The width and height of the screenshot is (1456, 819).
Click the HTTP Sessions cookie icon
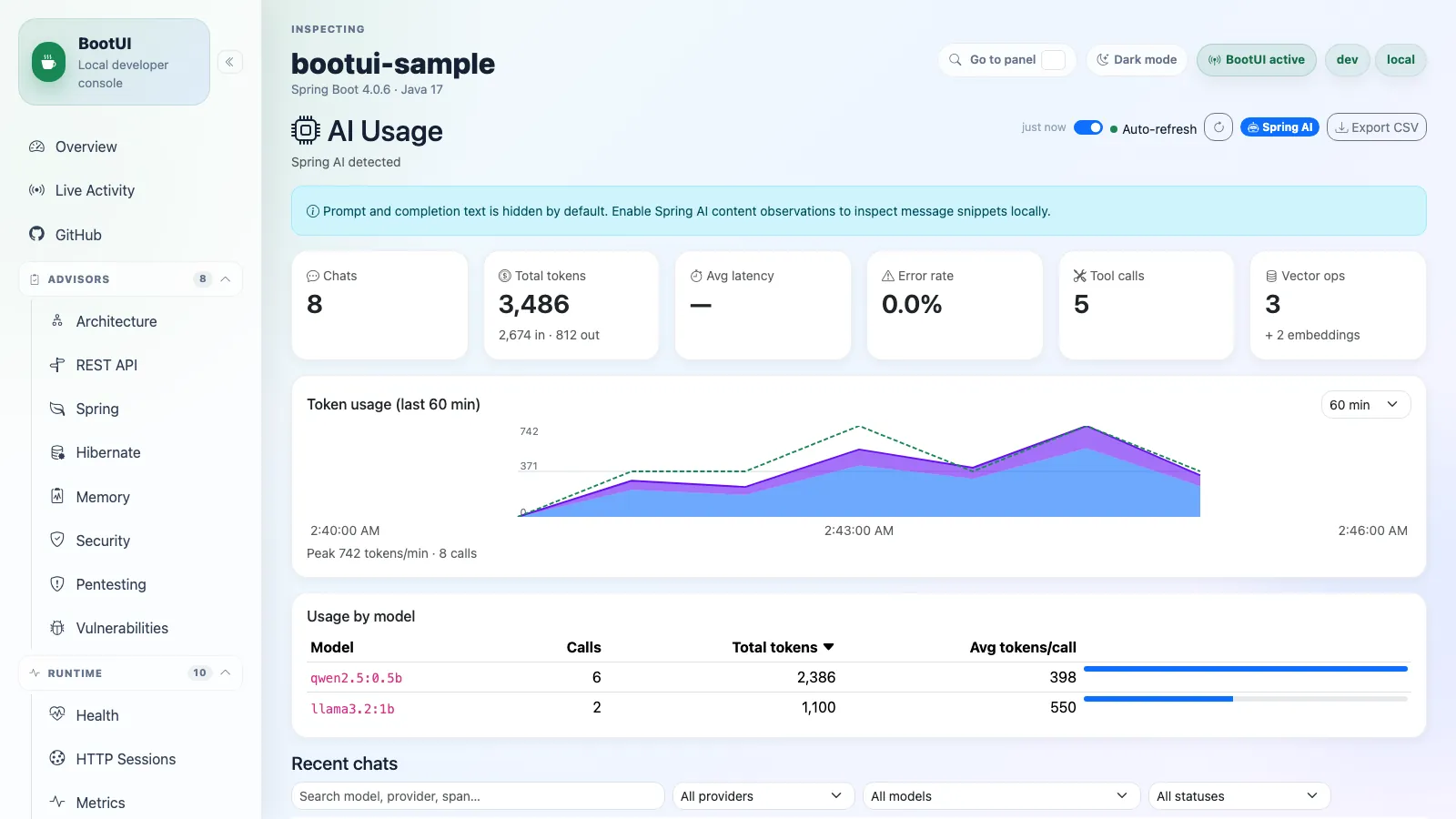click(x=57, y=758)
